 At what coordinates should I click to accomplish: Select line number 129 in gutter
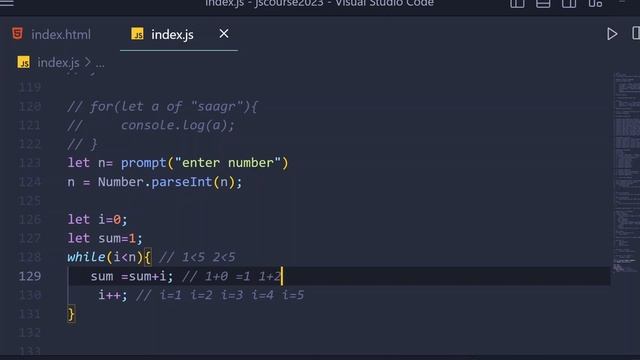(30, 276)
